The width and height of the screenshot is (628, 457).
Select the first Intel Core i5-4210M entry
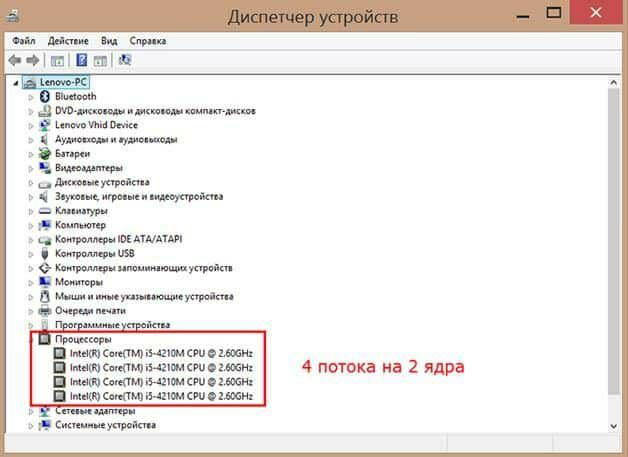tap(161, 353)
